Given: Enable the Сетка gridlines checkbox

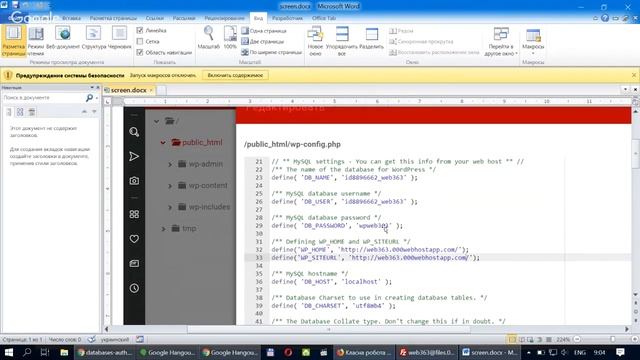Looking at the screenshot, I should click(x=140, y=41).
